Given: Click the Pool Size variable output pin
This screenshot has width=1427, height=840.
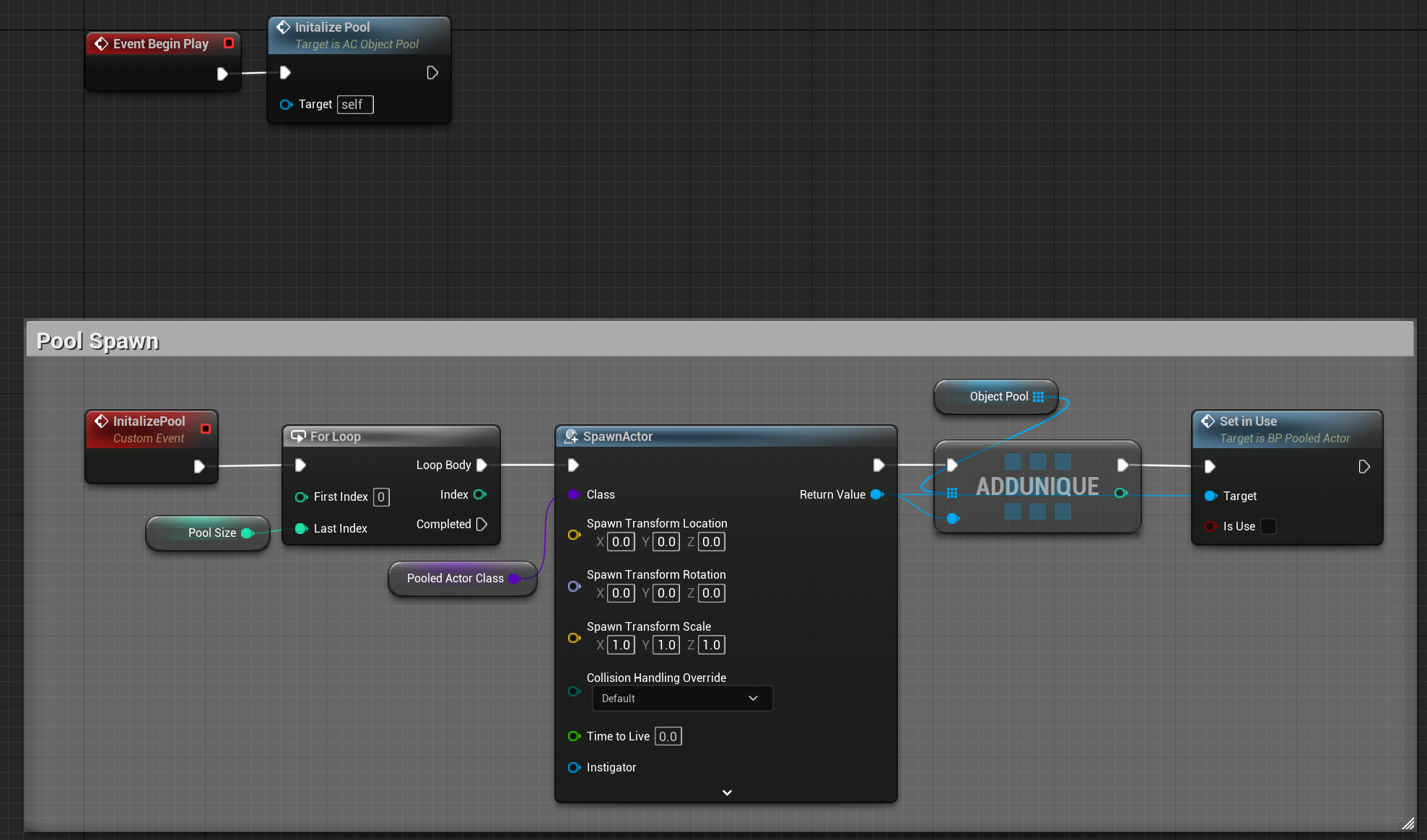Looking at the screenshot, I should pos(247,533).
